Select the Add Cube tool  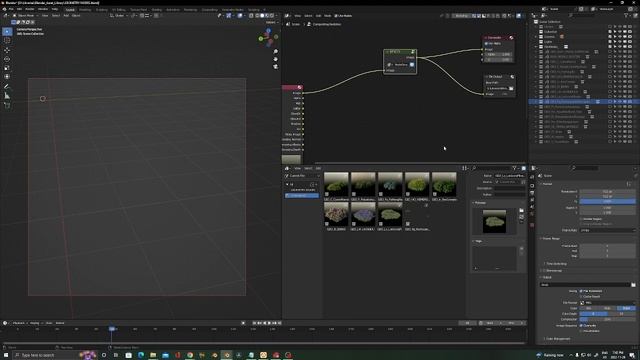(x=7, y=105)
